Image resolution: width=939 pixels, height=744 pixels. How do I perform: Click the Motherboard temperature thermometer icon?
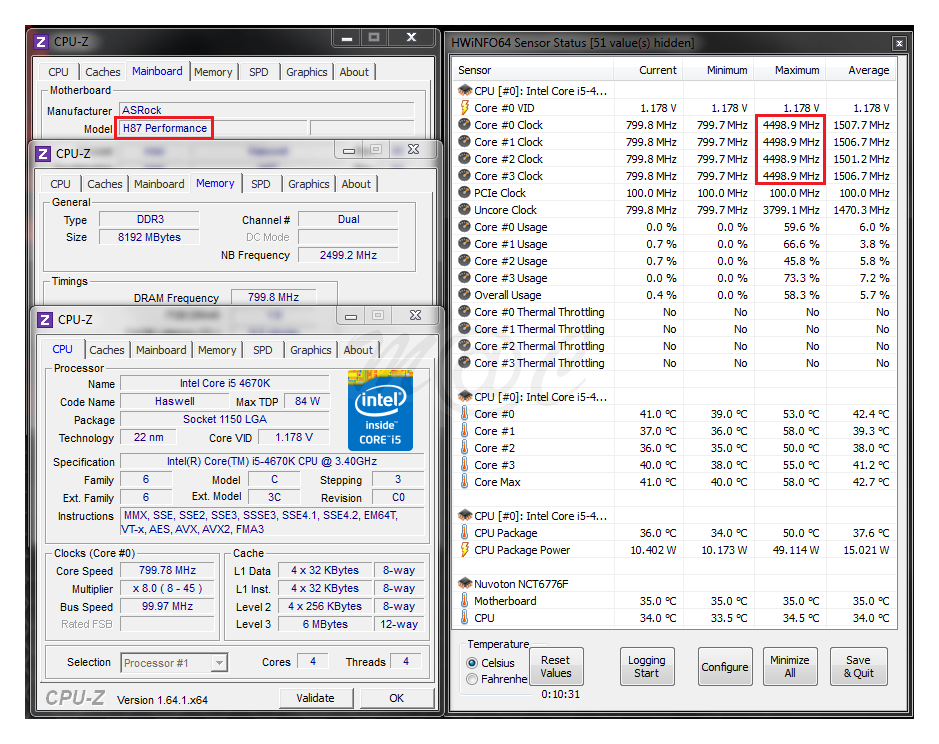tap(464, 601)
